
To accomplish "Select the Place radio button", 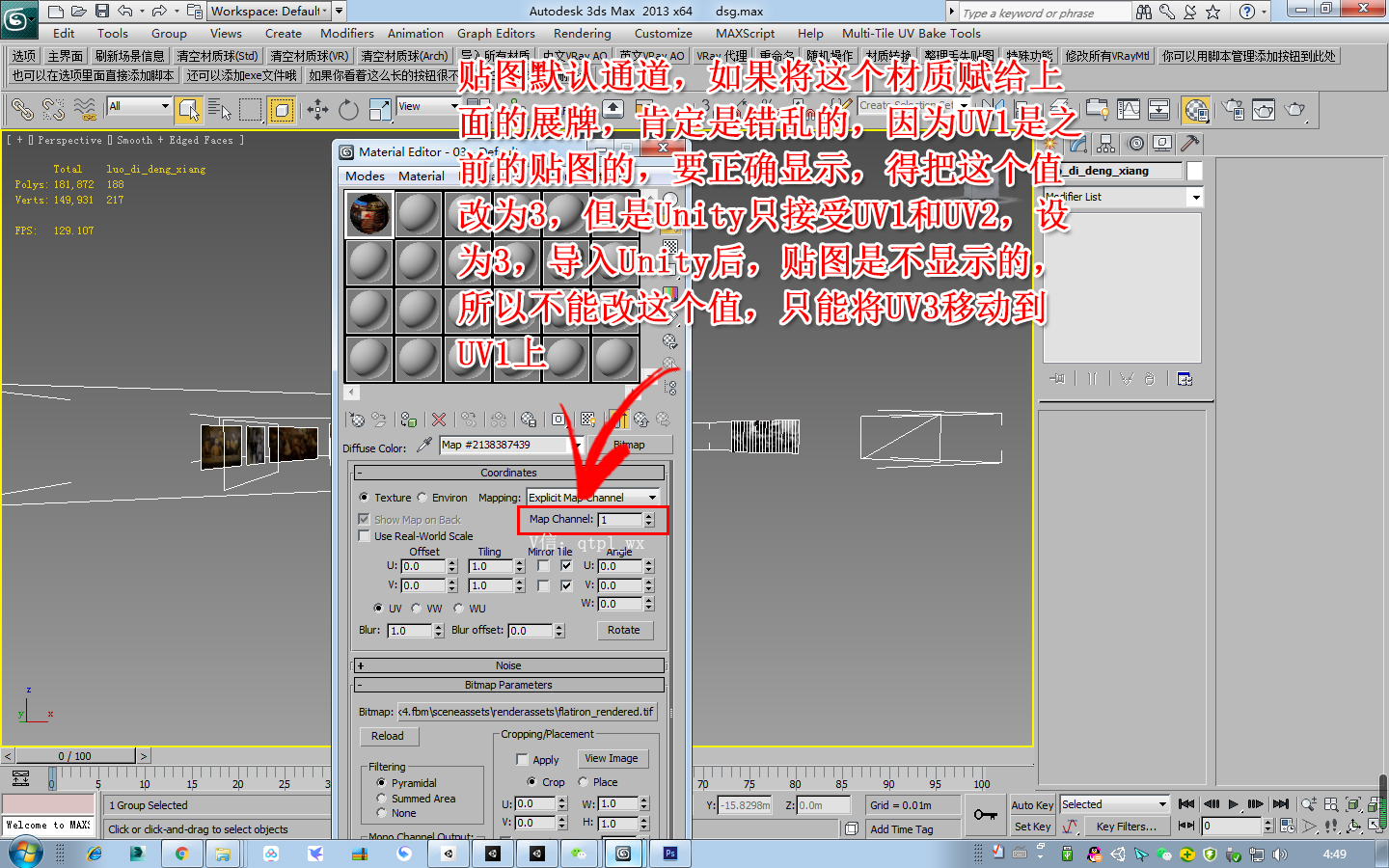I will pos(583,782).
